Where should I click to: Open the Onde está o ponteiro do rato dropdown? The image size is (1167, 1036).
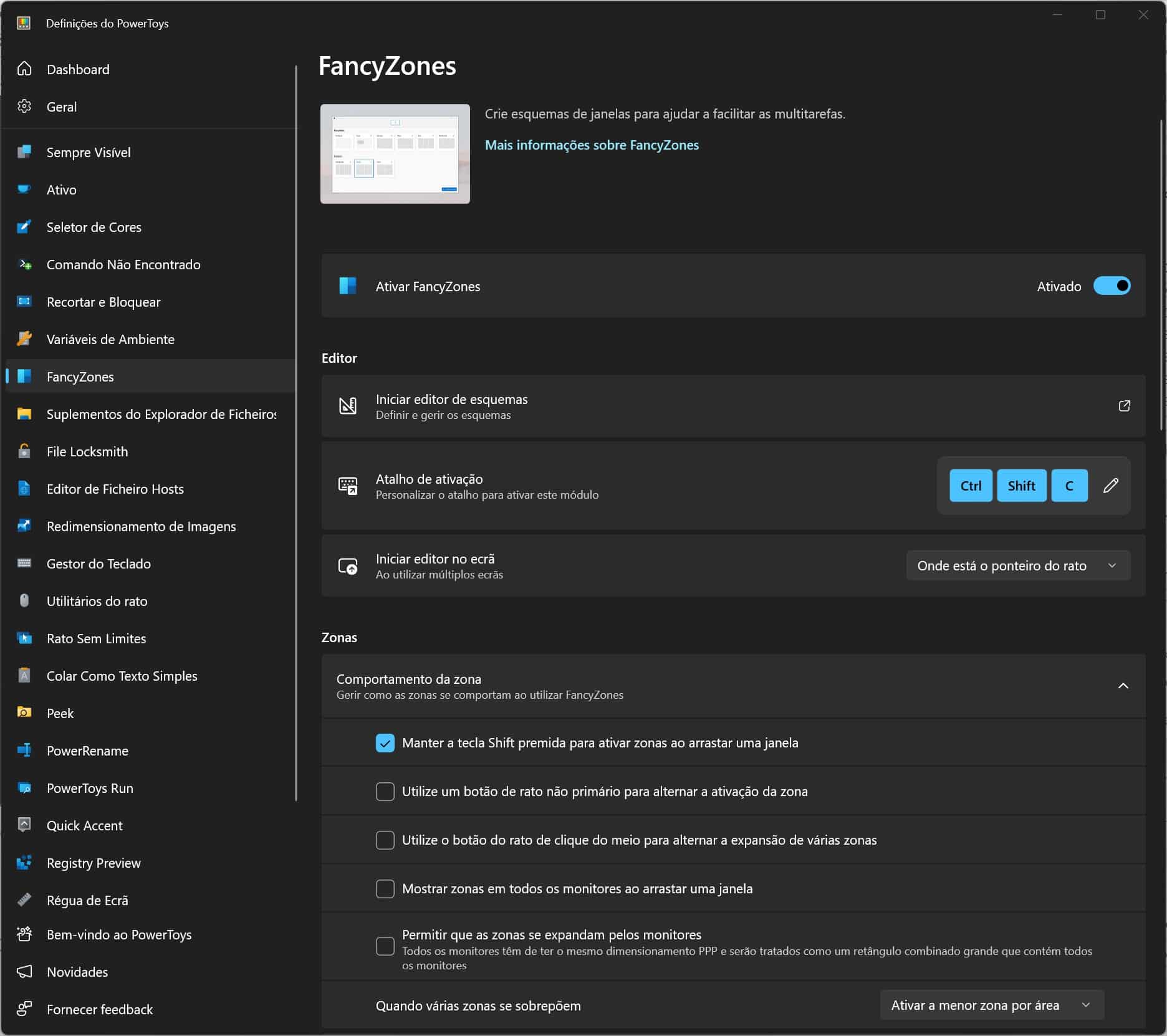tap(1017, 565)
